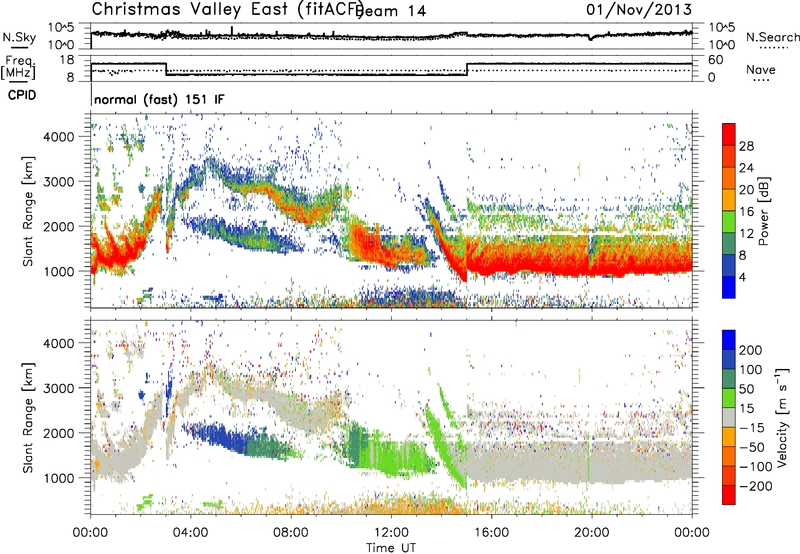800x554 pixels.
Task: Click the red bottom segment of velocity colorbar
Action: (x=729, y=495)
